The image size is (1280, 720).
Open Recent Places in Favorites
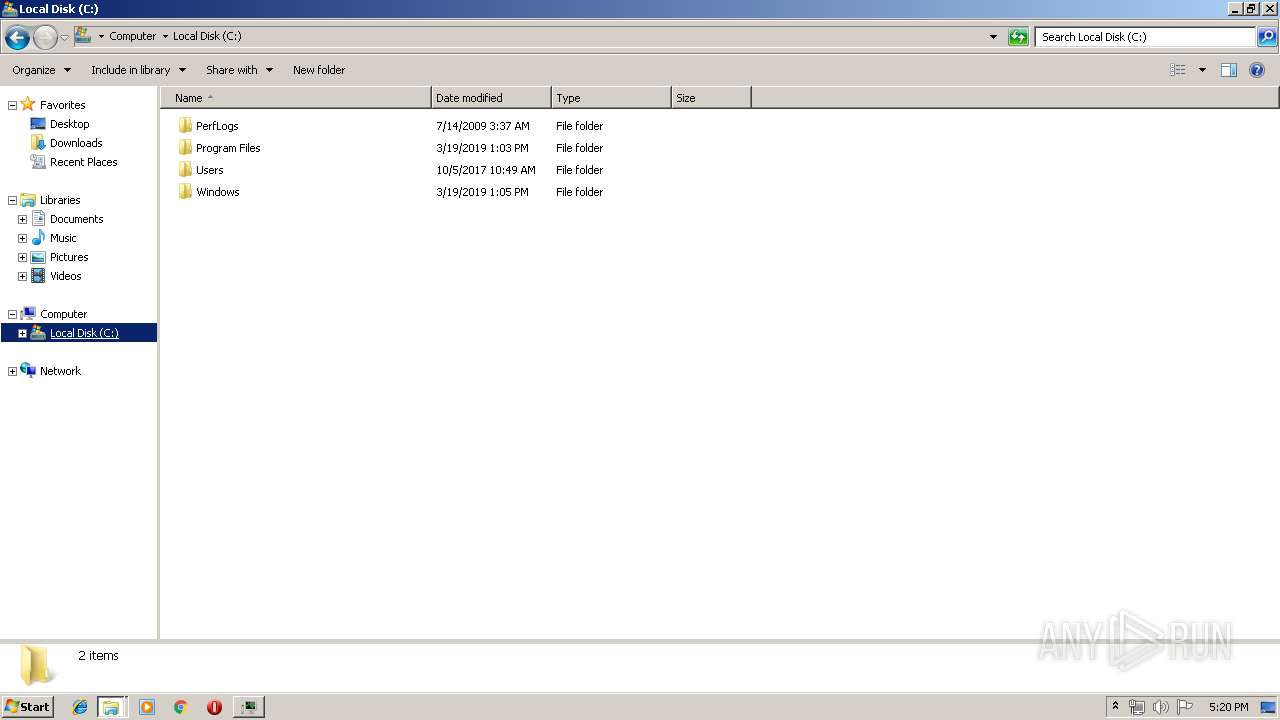tap(83, 162)
